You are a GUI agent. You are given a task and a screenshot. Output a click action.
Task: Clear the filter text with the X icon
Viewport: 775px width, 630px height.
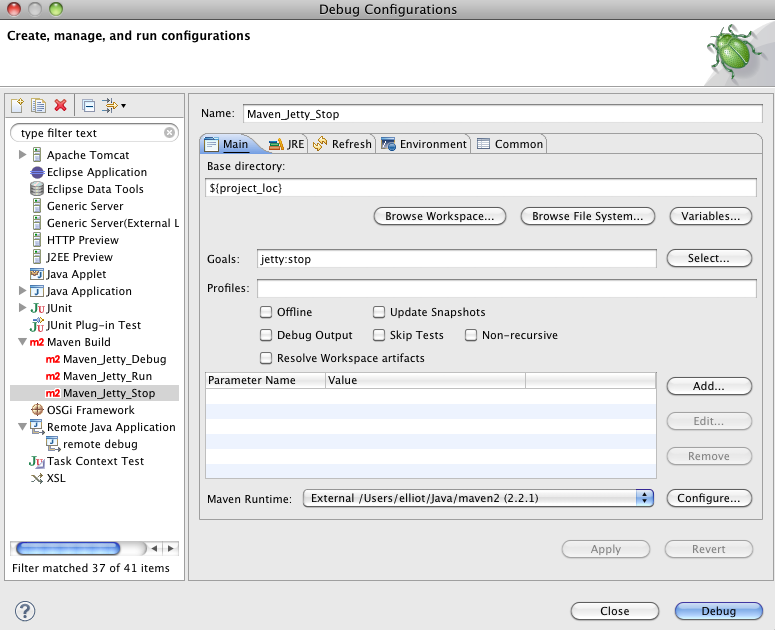(169, 132)
